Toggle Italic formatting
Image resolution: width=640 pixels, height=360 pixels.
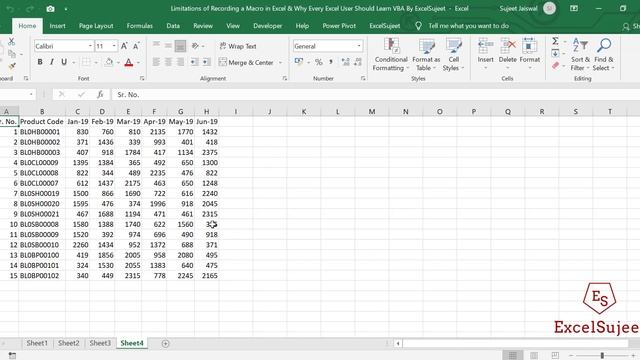(52, 62)
